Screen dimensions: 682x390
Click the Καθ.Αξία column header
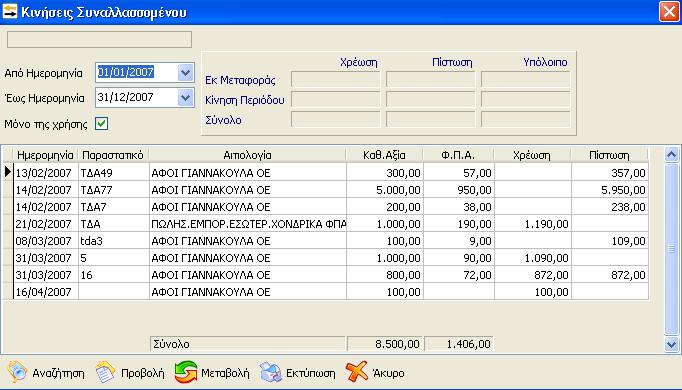pyautogui.click(x=384, y=155)
